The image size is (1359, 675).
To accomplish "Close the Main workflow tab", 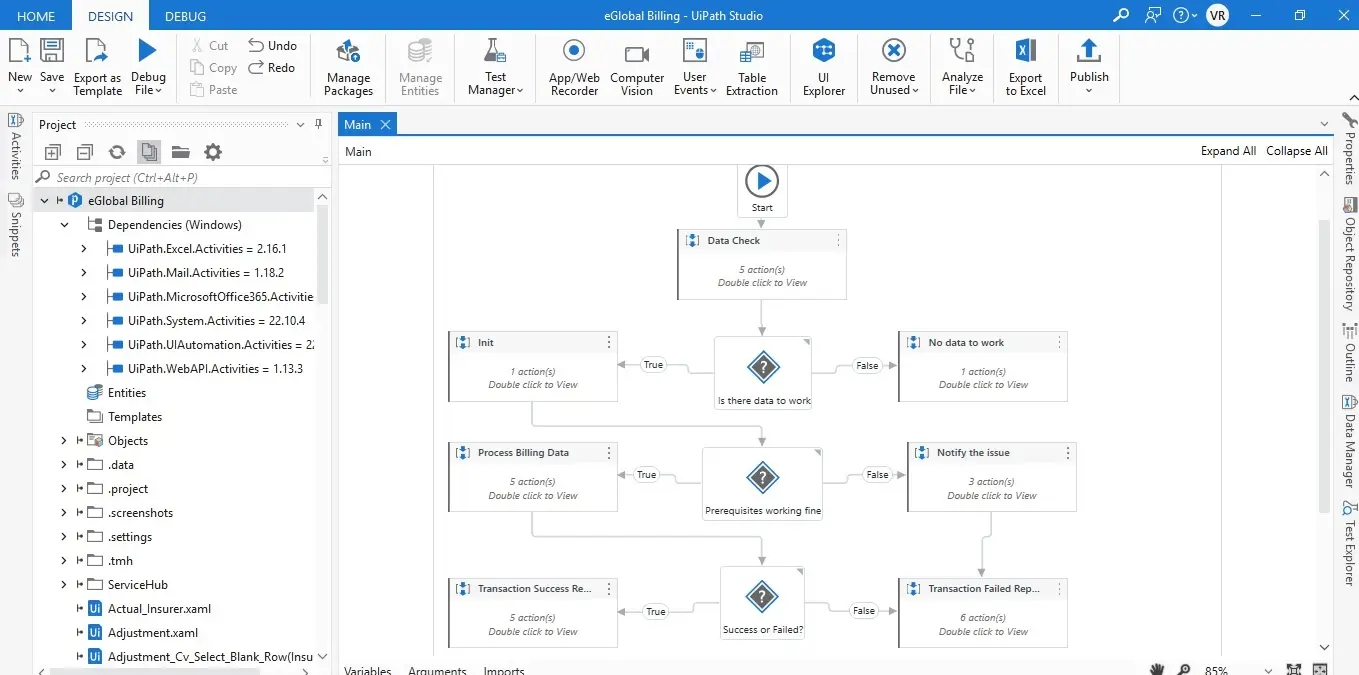I will tap(385, 124).
